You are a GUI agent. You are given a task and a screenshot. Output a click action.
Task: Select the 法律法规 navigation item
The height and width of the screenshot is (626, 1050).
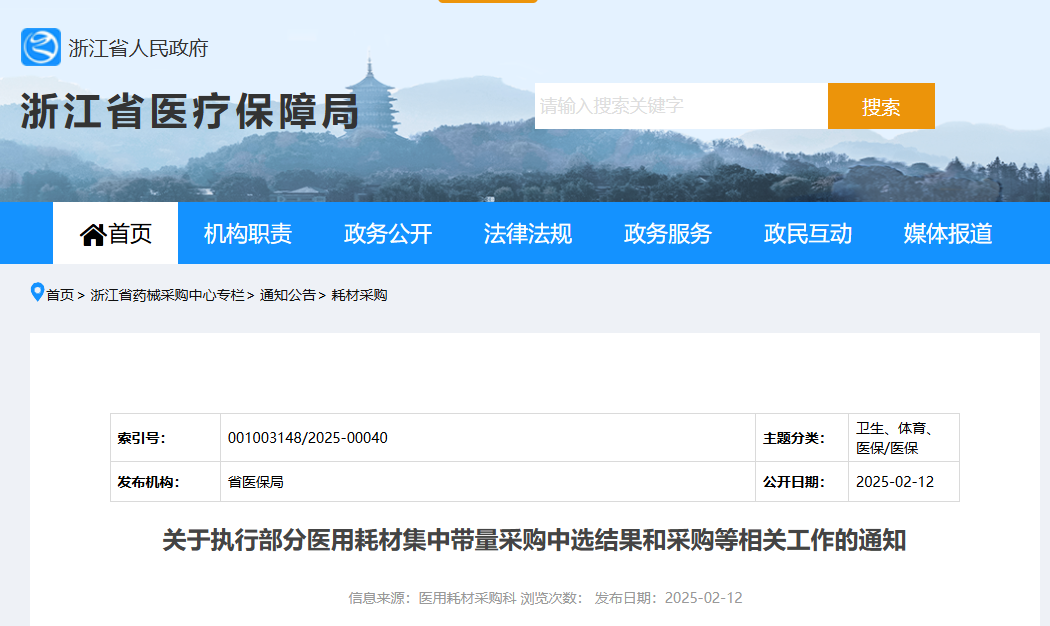(x=528, y=234)
